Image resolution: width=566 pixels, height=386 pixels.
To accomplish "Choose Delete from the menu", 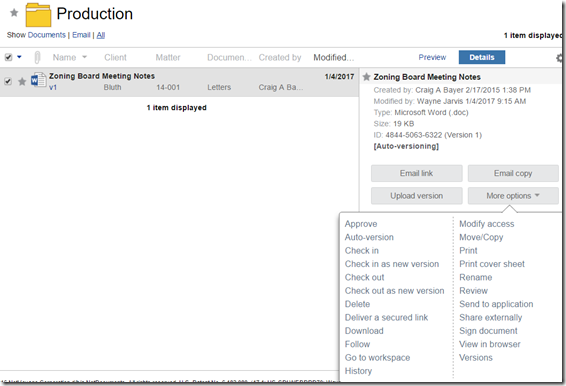I will tap(357, 304).
